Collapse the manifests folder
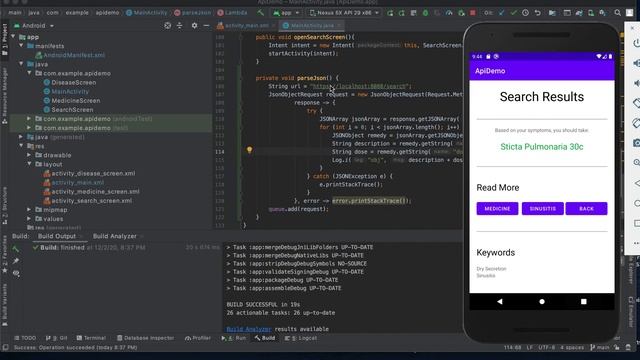Image resolution: width=640 pixels, height=360 pixels. point(21,46)
